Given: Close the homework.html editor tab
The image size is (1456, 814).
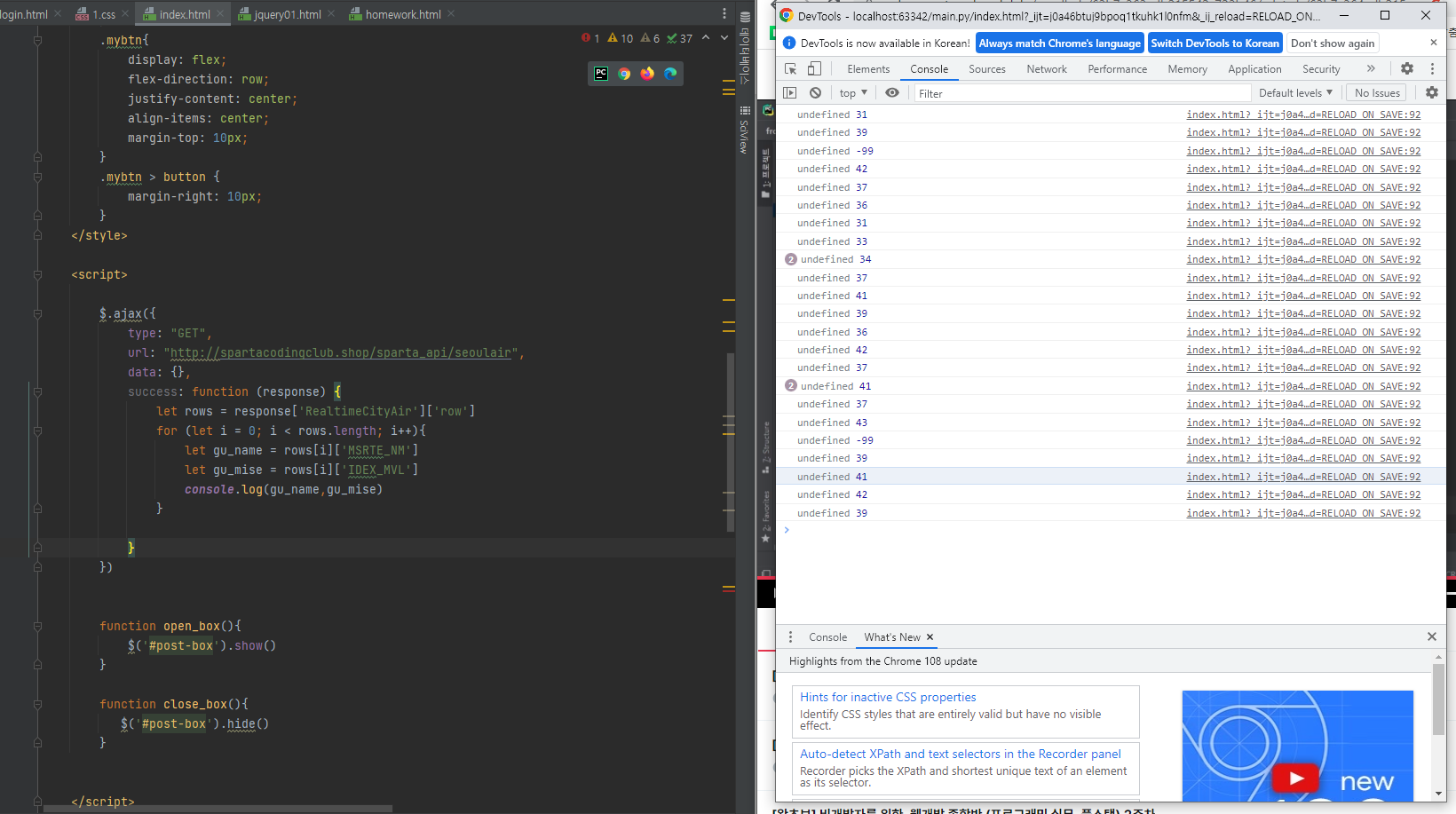Looking at the screenshot, I should (x=451, y=14).
